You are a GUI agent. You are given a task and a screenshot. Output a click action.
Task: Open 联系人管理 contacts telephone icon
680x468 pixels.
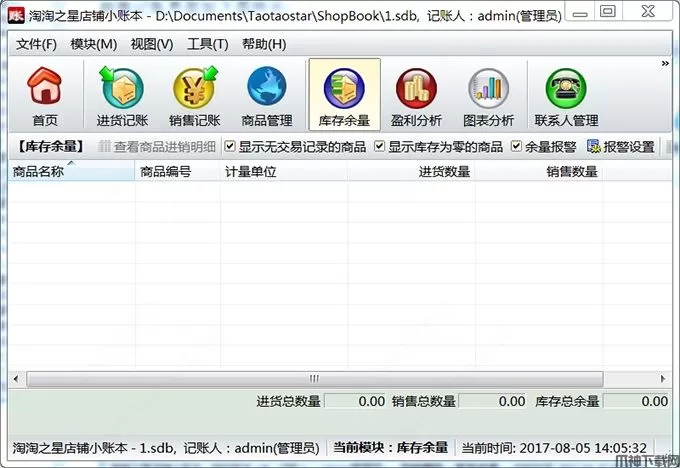click(x=566, y=96)
